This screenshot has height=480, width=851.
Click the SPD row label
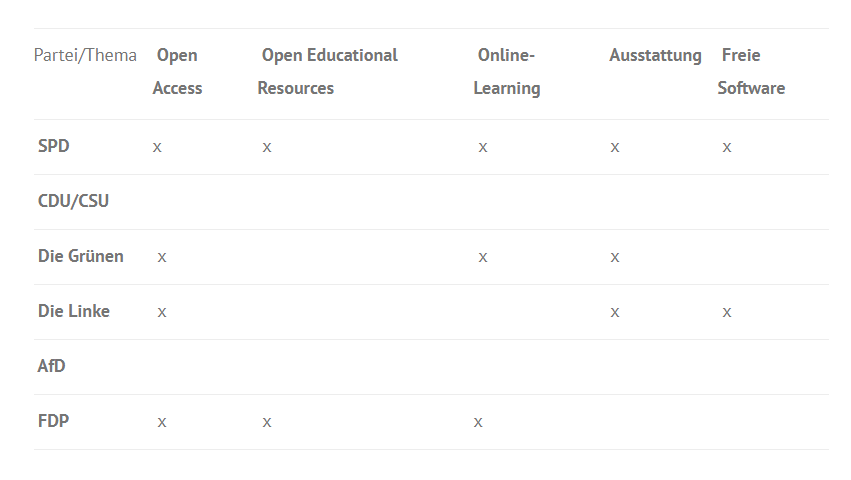click(x=54, y=146)
